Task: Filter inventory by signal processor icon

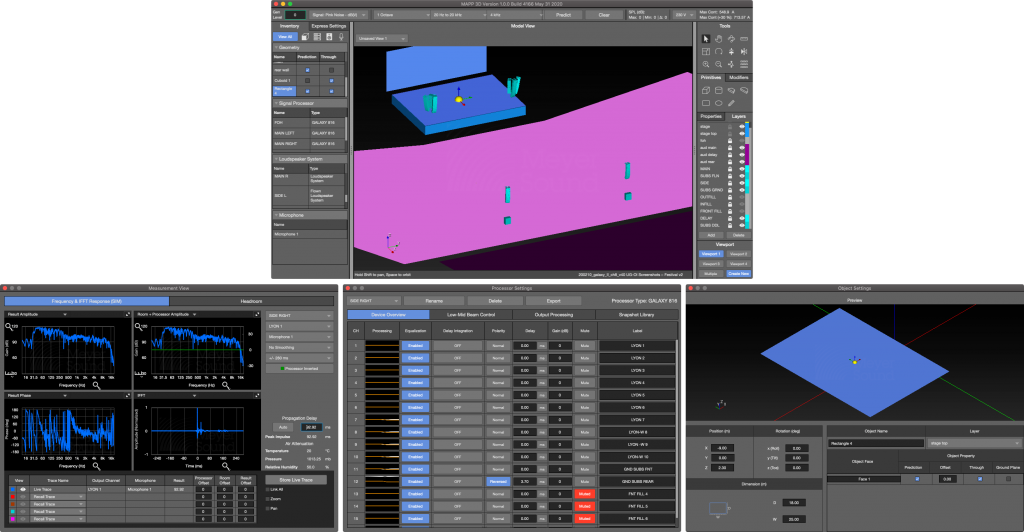Action: click(317, 37)
